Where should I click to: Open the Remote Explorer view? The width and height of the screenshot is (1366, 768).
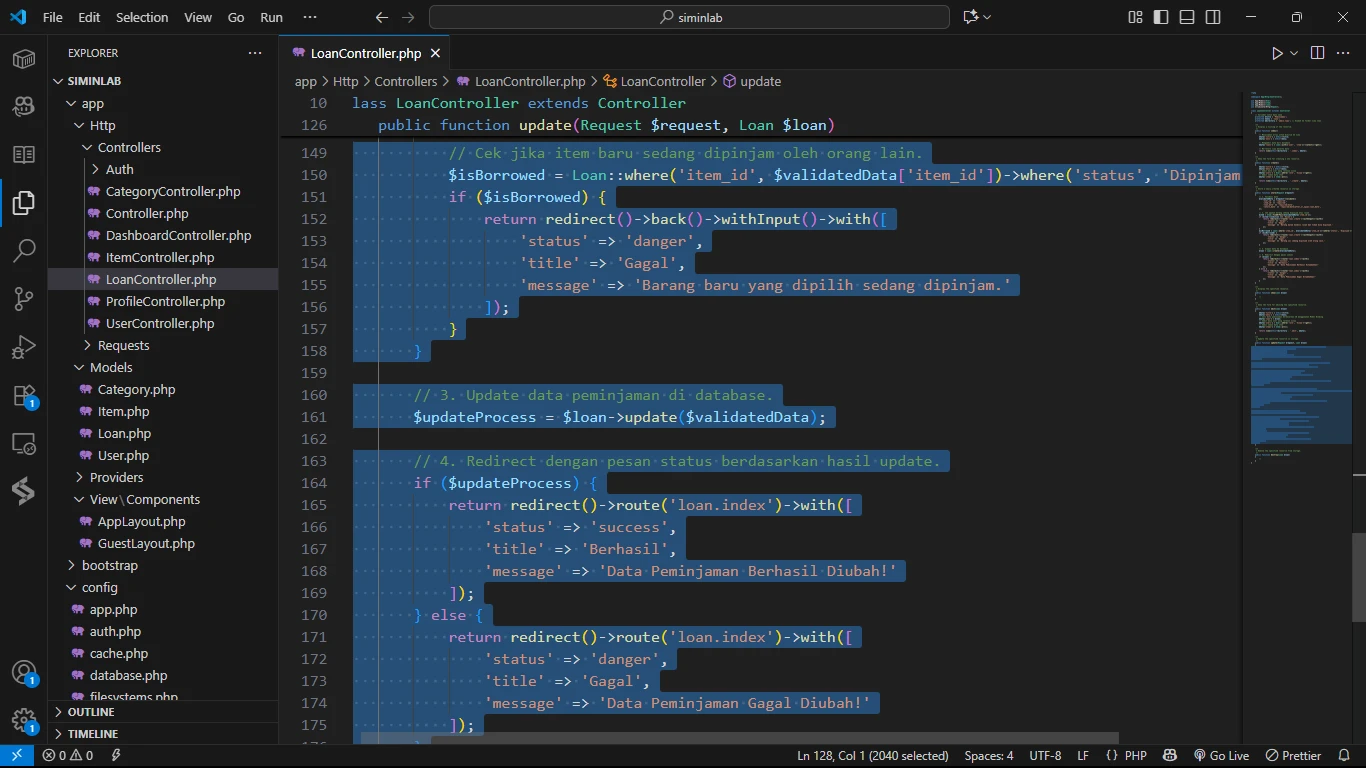24,443
